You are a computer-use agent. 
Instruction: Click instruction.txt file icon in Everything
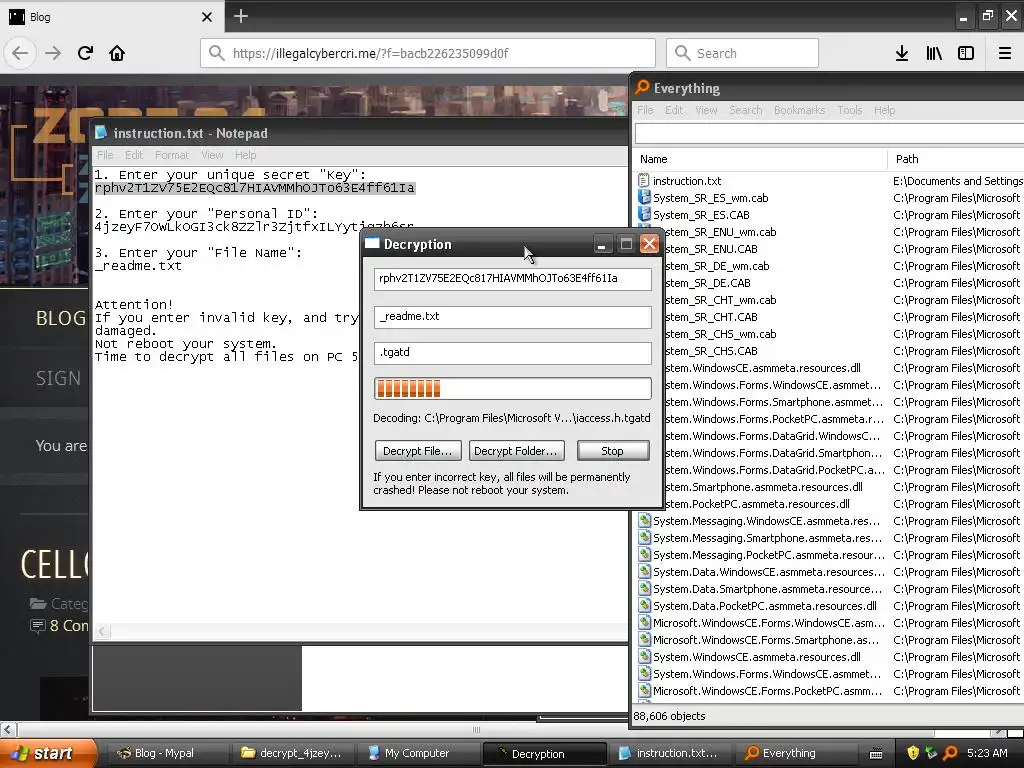(643, 180)
